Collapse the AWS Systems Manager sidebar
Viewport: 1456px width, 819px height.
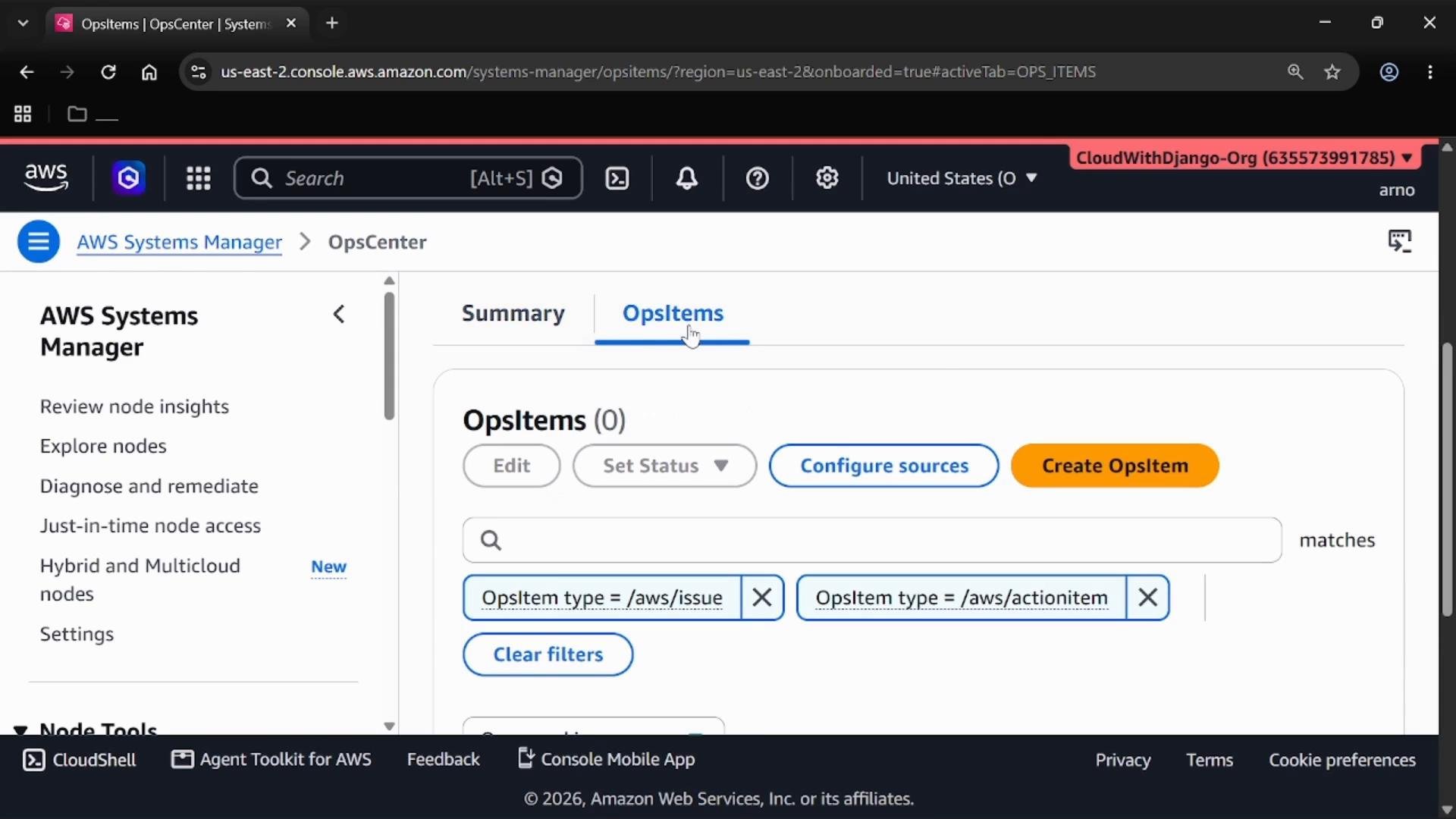339,314
